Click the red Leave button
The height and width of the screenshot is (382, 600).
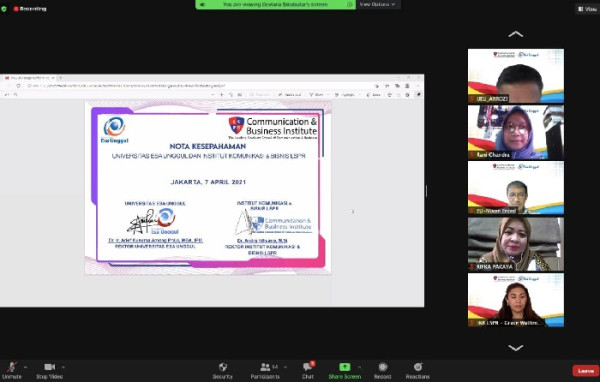(x=585, y=371)
